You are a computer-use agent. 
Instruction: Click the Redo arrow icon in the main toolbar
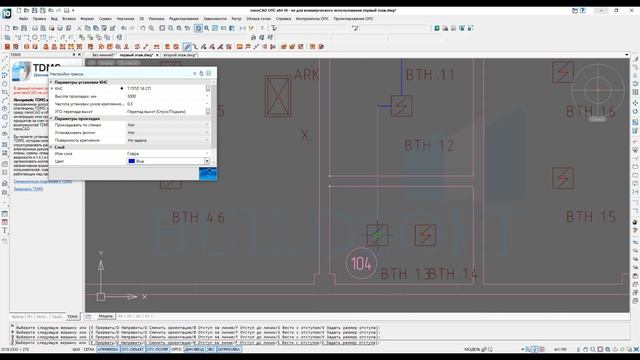(132, 28)
